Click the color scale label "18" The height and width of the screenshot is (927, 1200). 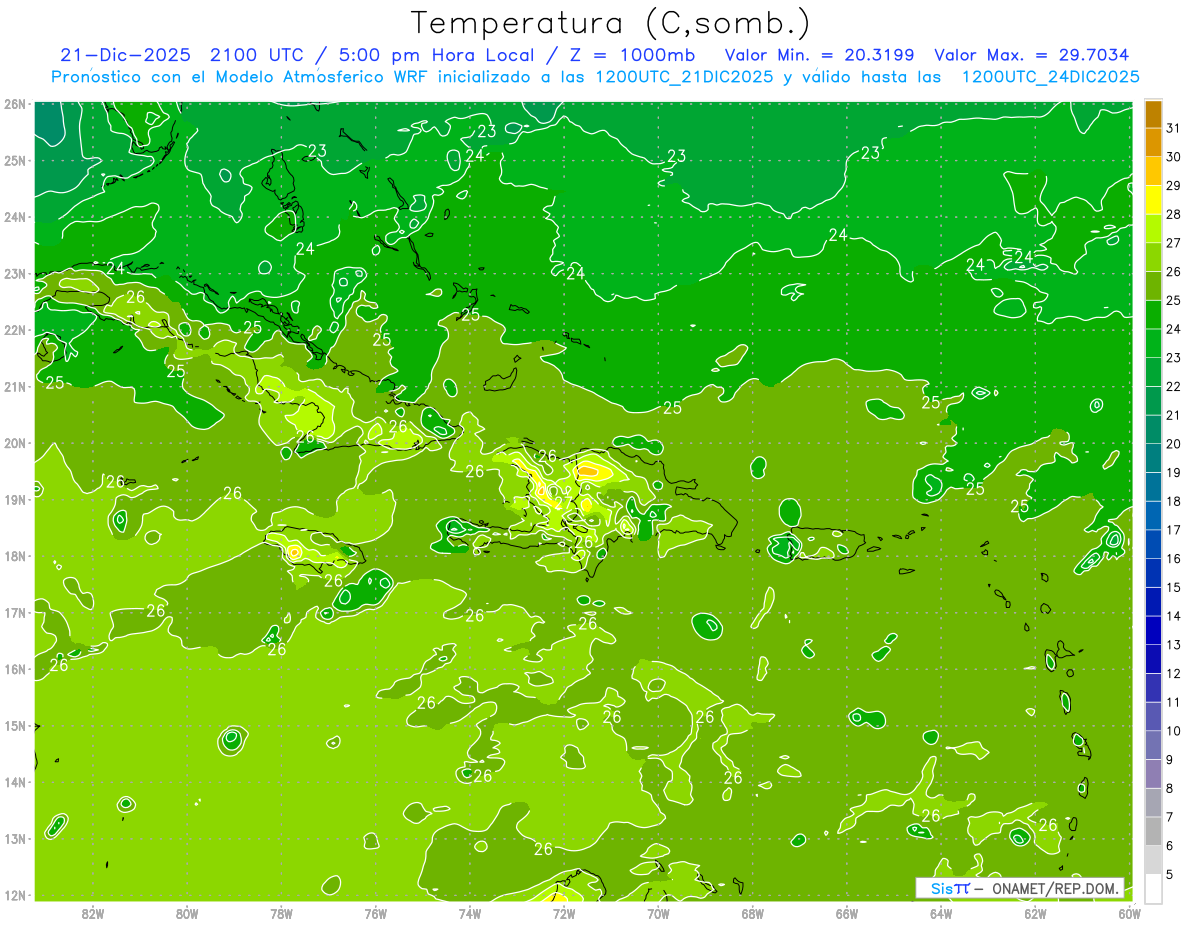pyautogui.click(x=1174, y=501)
